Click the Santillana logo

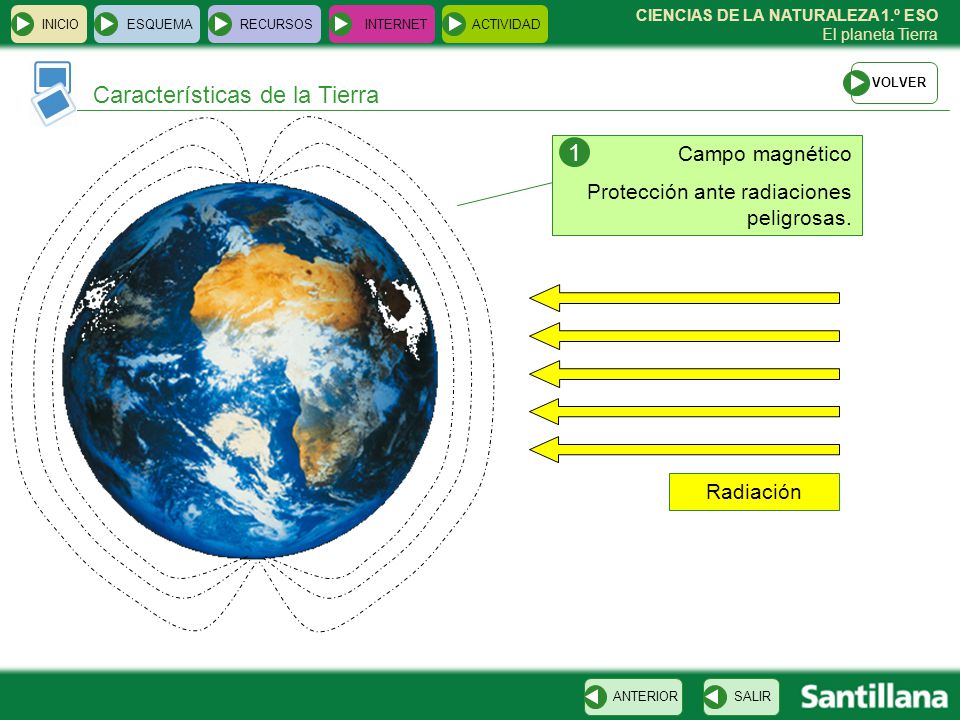(x=874, y=697)
